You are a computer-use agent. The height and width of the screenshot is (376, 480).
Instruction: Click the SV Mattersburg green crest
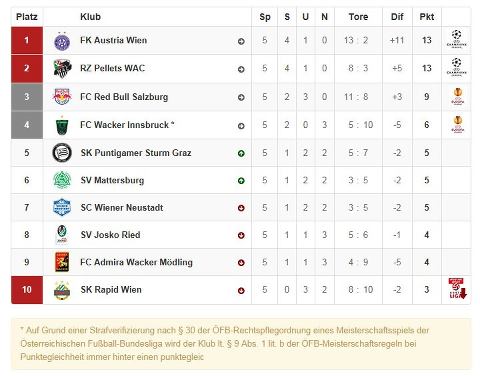[62, 180]
